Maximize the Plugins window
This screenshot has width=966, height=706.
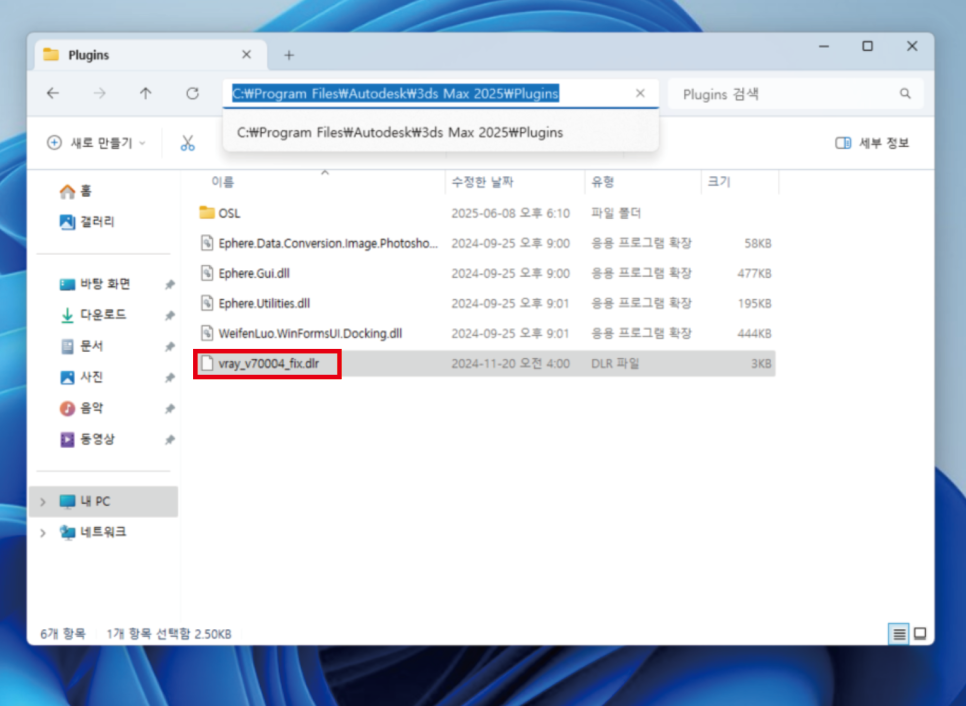pos(867,46)
